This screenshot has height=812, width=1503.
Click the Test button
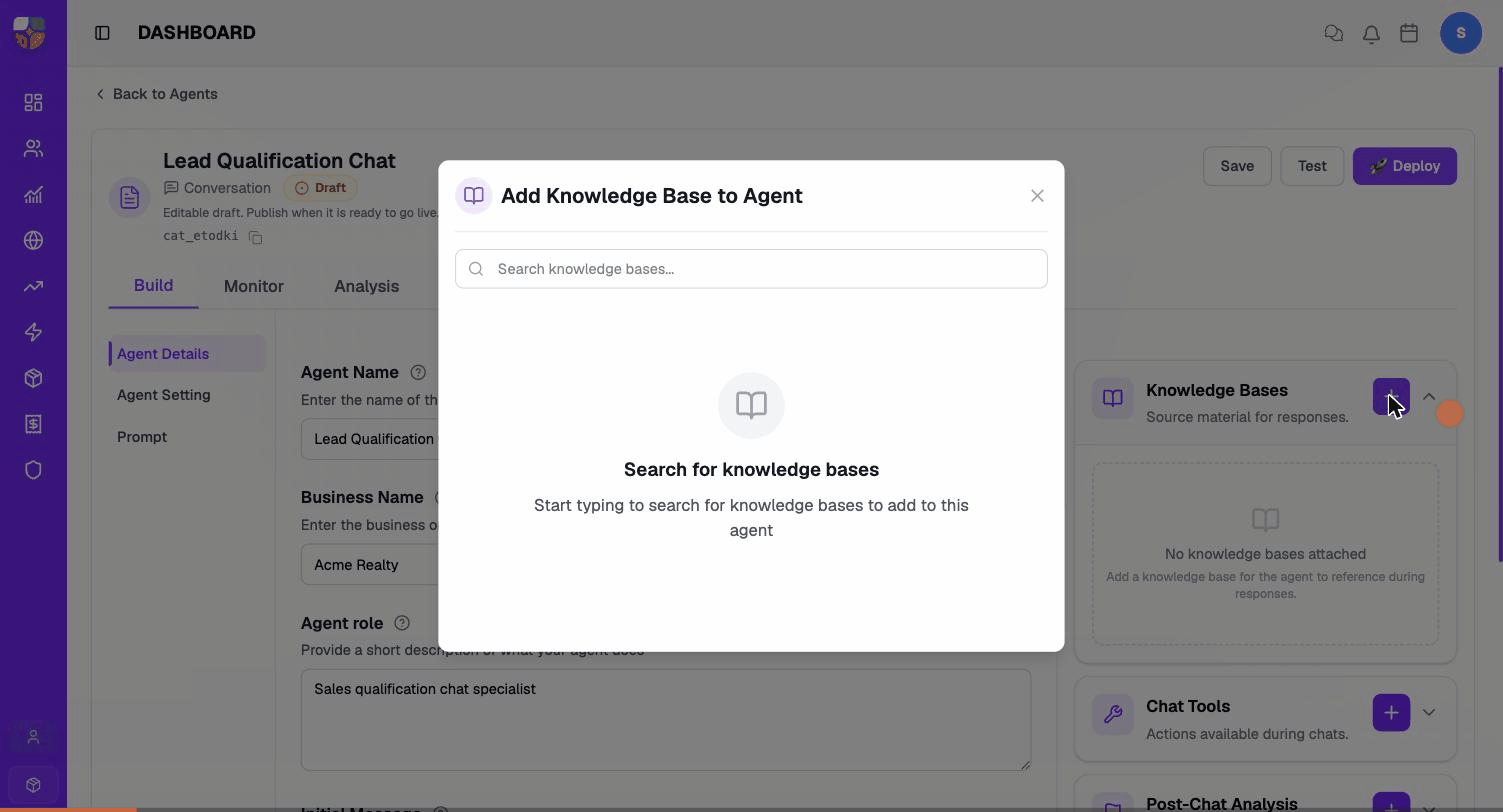pyautogui.click(x=1312, y=166)
